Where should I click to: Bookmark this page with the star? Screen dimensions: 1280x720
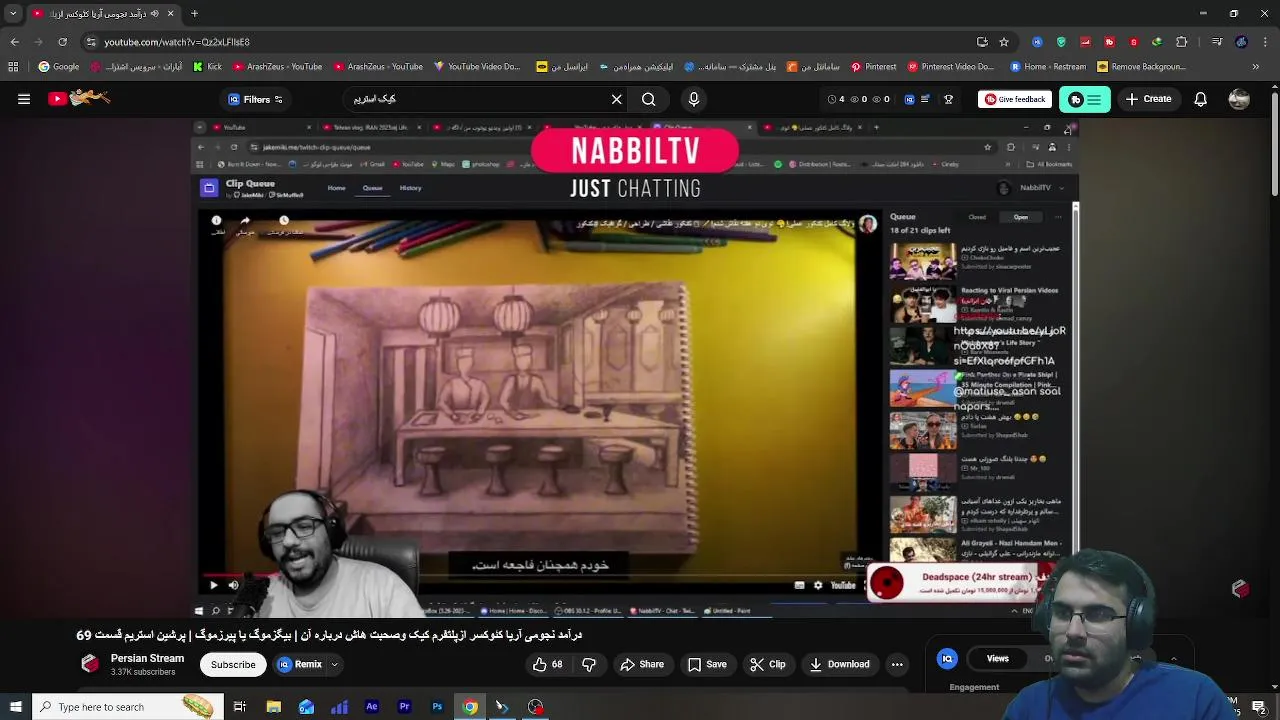point(1004,42)
